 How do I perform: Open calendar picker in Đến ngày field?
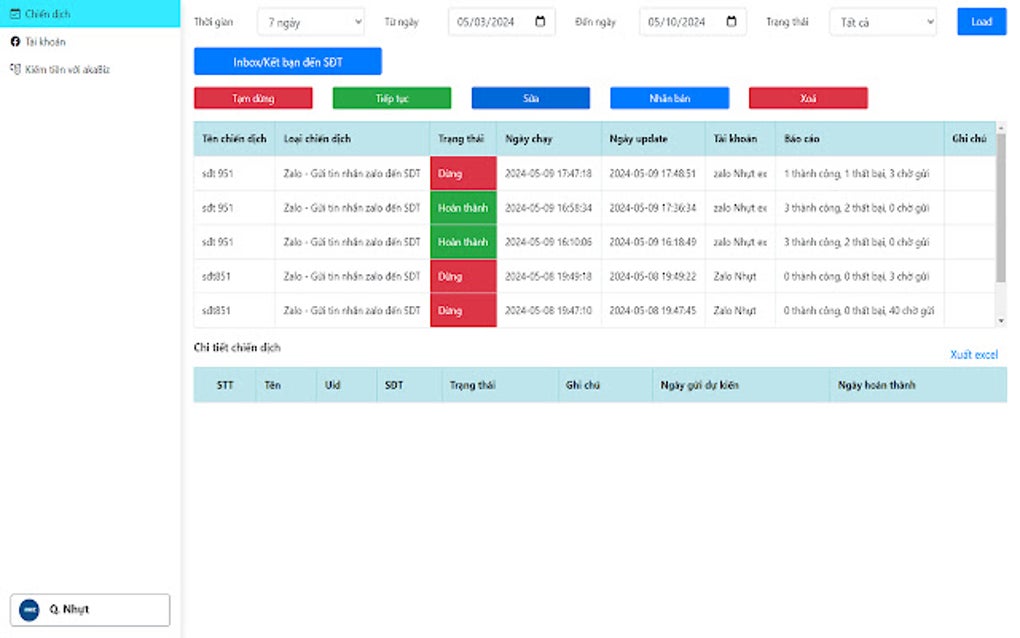tap(731, 21)
